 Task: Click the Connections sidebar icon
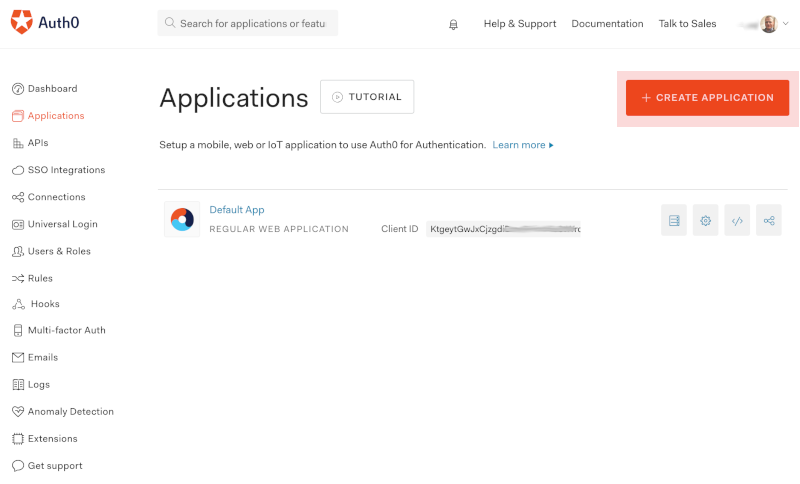(18, 197)
